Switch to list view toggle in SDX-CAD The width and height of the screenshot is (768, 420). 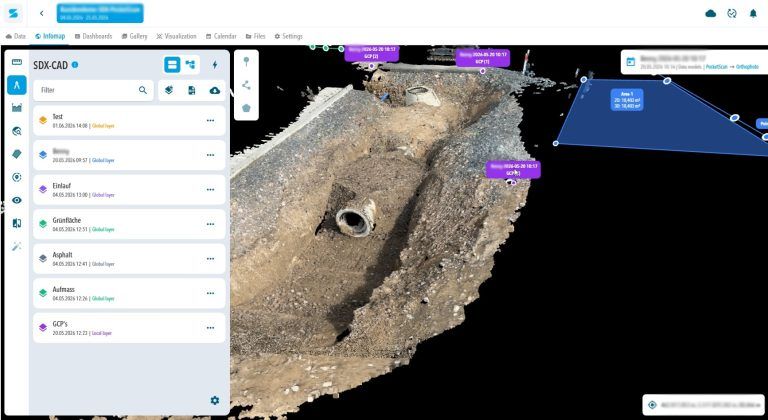(172, 65)
